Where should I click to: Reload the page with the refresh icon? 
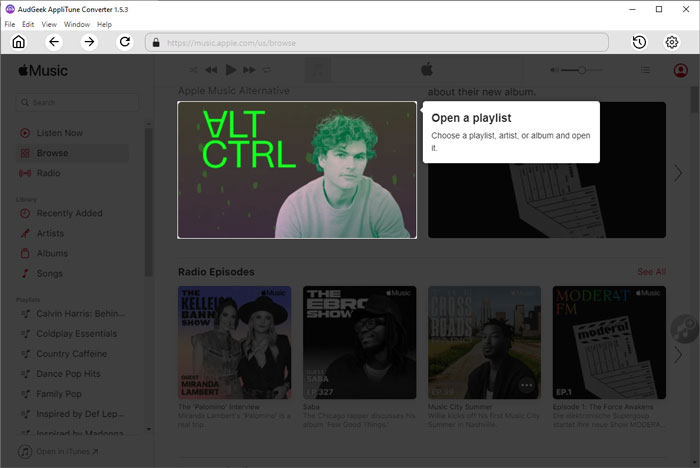[125, 42]
